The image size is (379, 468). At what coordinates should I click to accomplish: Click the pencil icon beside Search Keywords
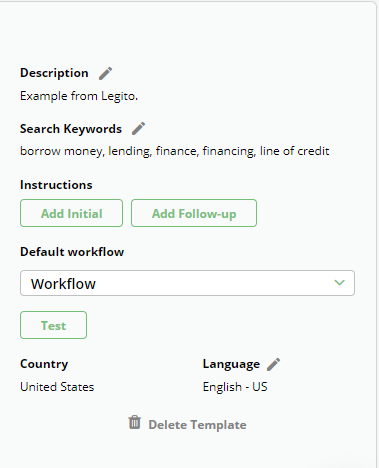pos(138,129)
